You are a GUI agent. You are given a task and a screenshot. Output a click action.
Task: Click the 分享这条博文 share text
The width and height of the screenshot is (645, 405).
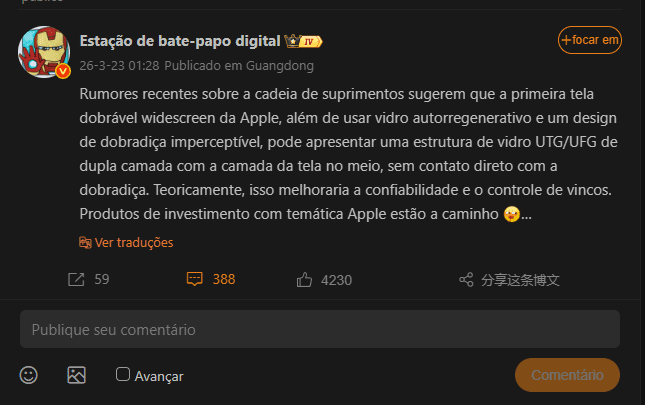click(520, 280)
